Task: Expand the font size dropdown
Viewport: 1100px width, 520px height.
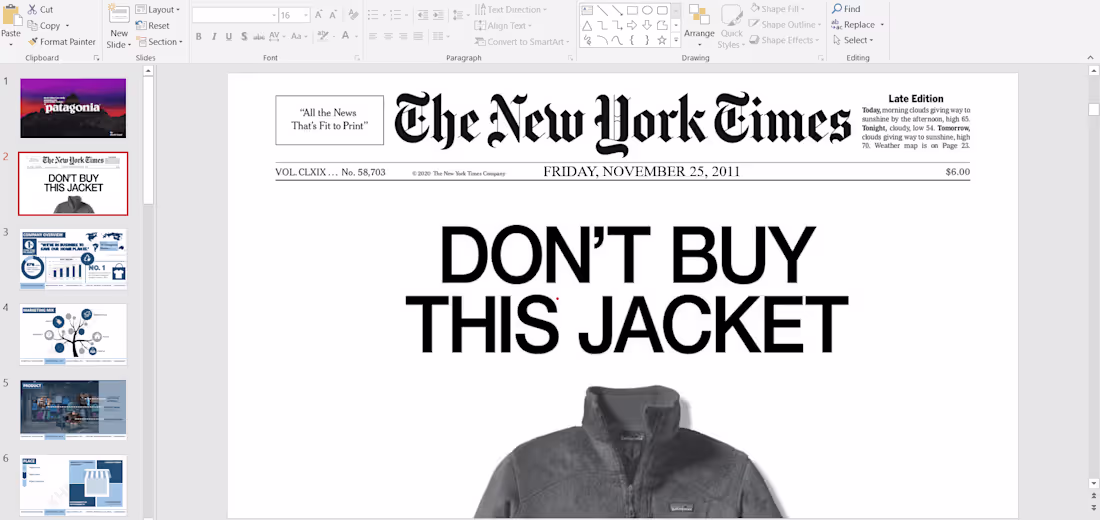Action: coord(306,15)
